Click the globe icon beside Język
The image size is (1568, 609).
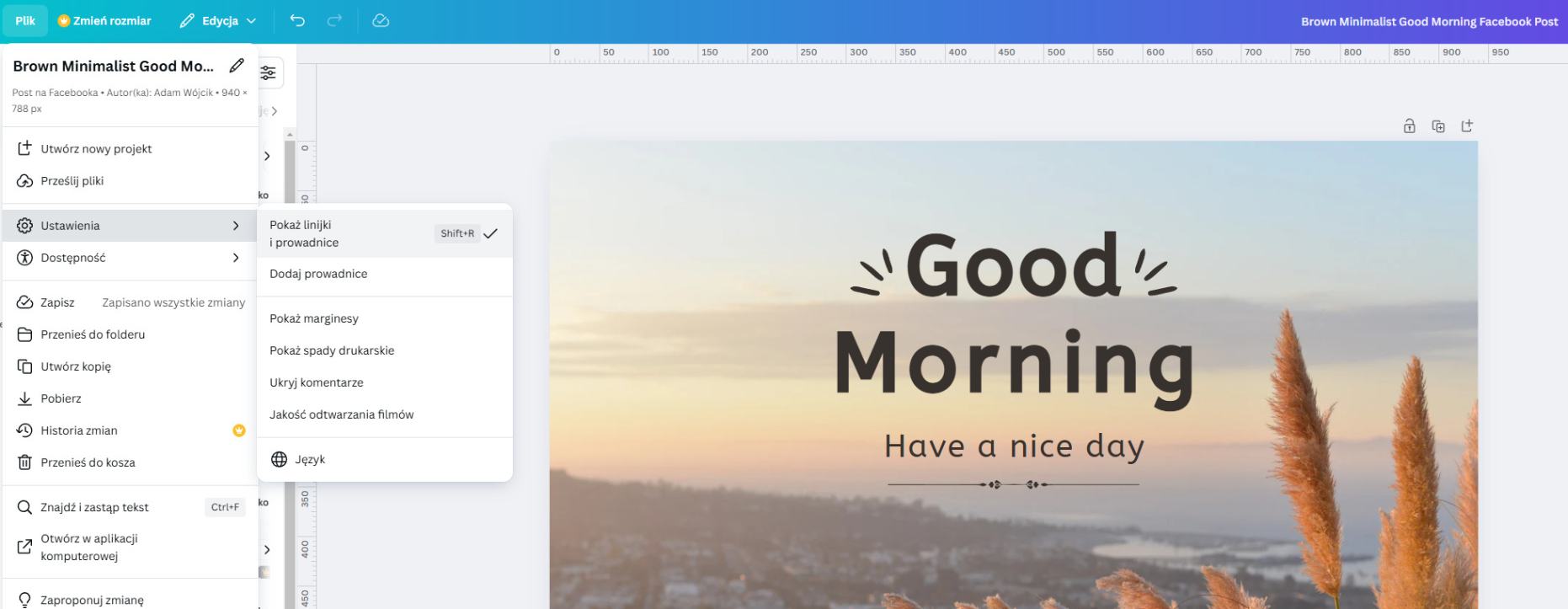(279, 459)
